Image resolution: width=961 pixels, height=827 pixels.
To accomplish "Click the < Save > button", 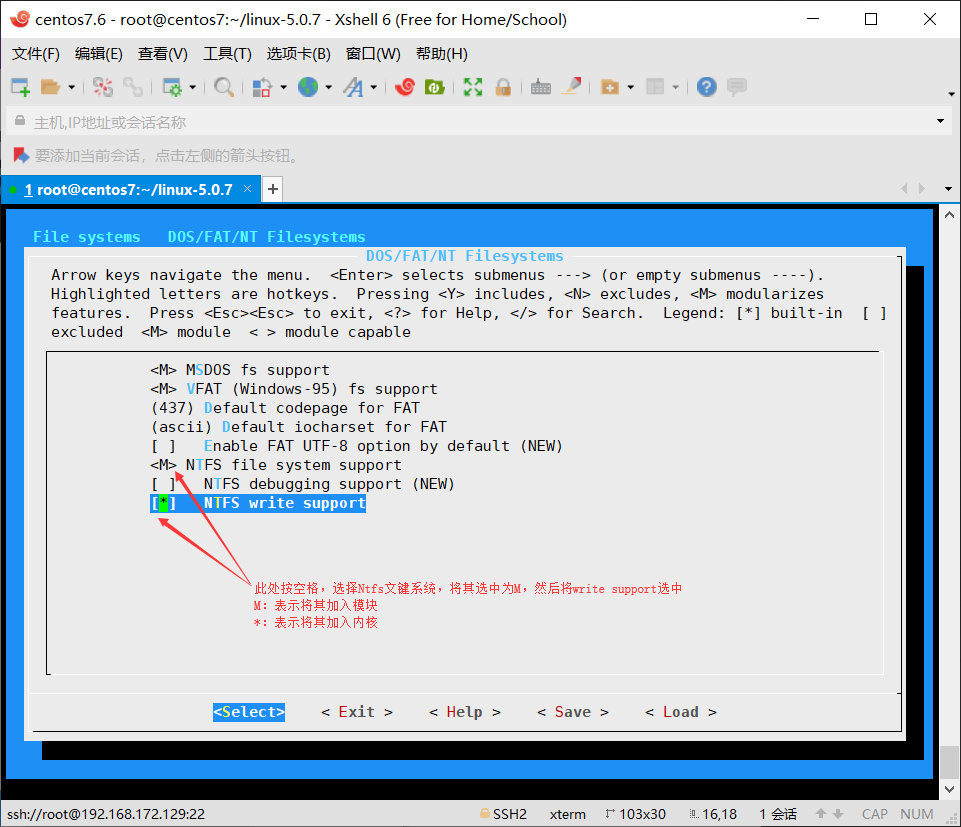I will pos(572,712).
